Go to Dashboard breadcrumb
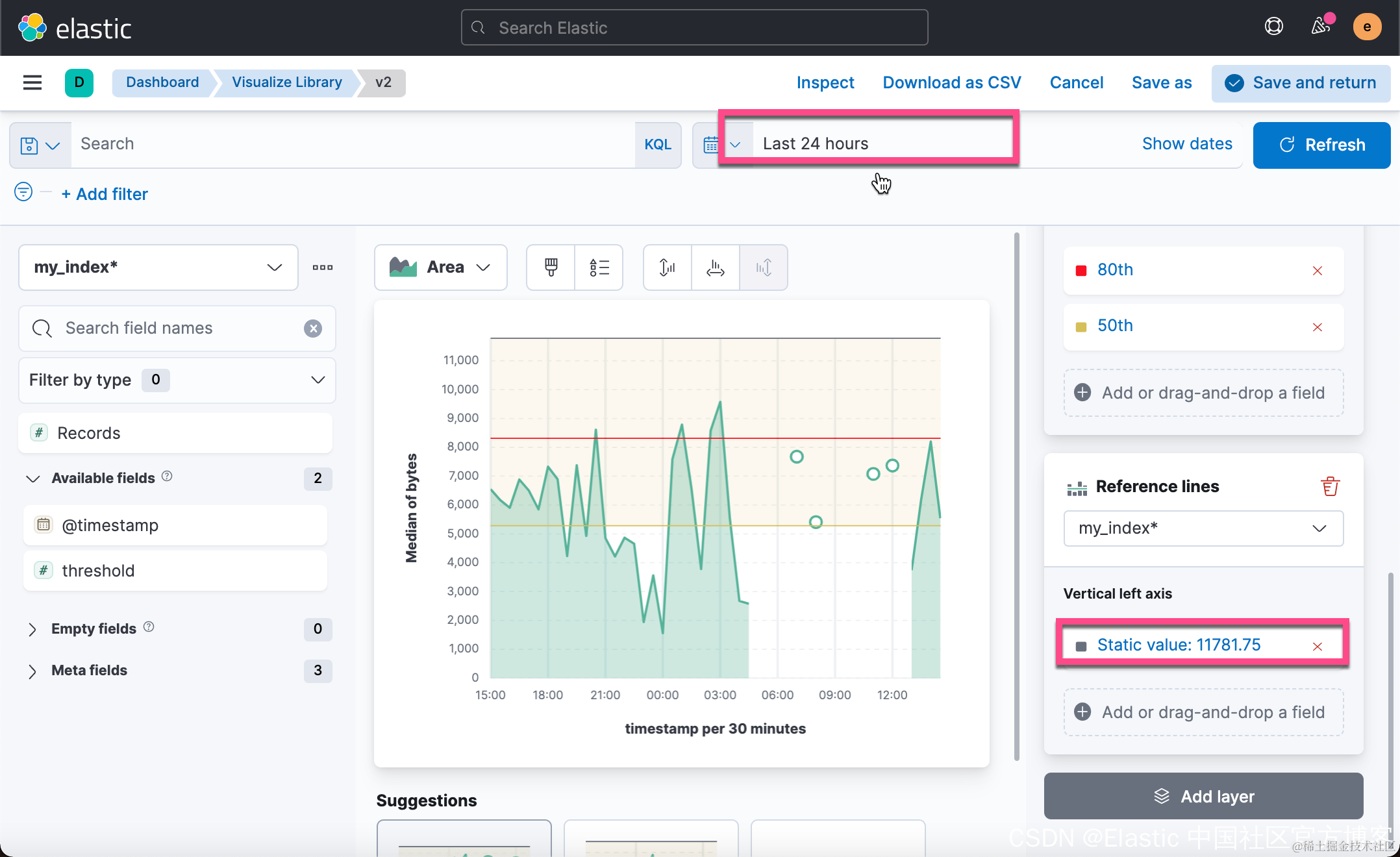 (x=162, y=82)
